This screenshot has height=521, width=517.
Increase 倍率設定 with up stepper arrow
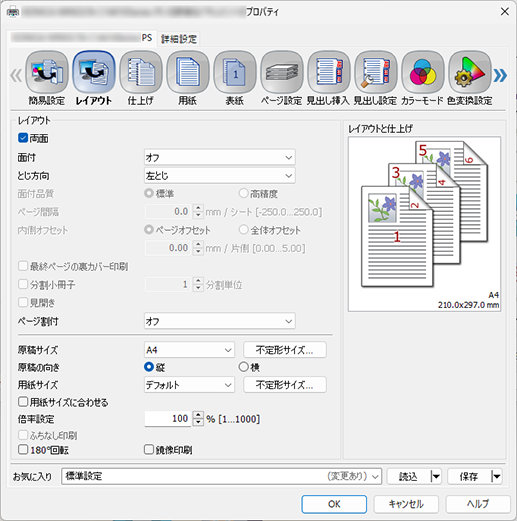click(x=198, y=415)
